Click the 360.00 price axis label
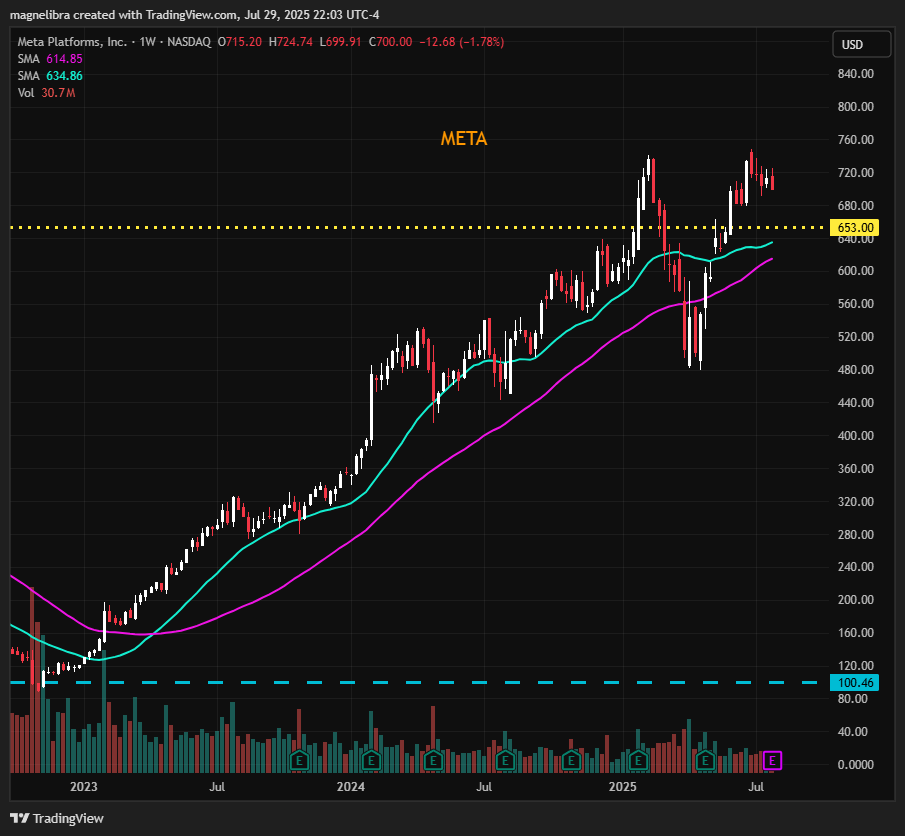Screen dimensions: 905x836 855,468
